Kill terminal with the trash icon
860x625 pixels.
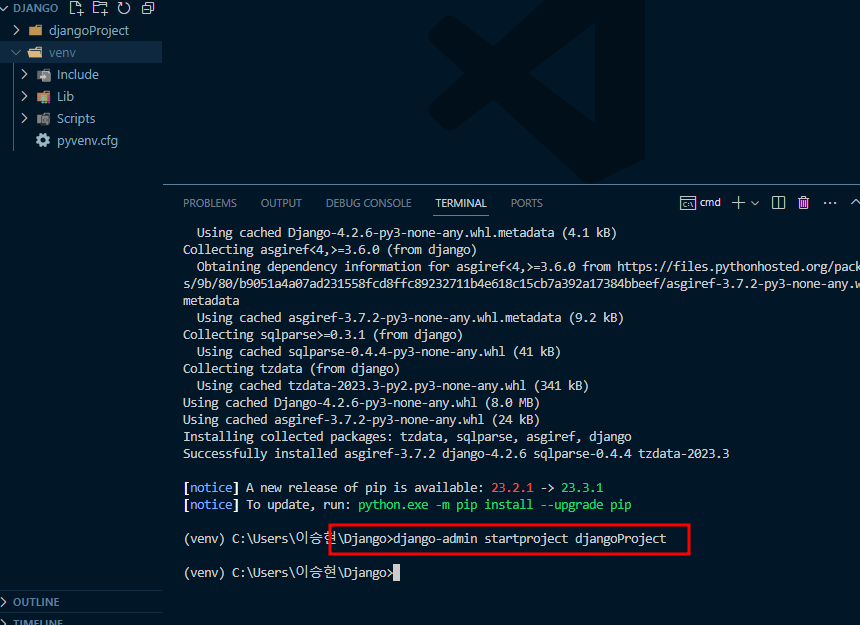[804, 203]
